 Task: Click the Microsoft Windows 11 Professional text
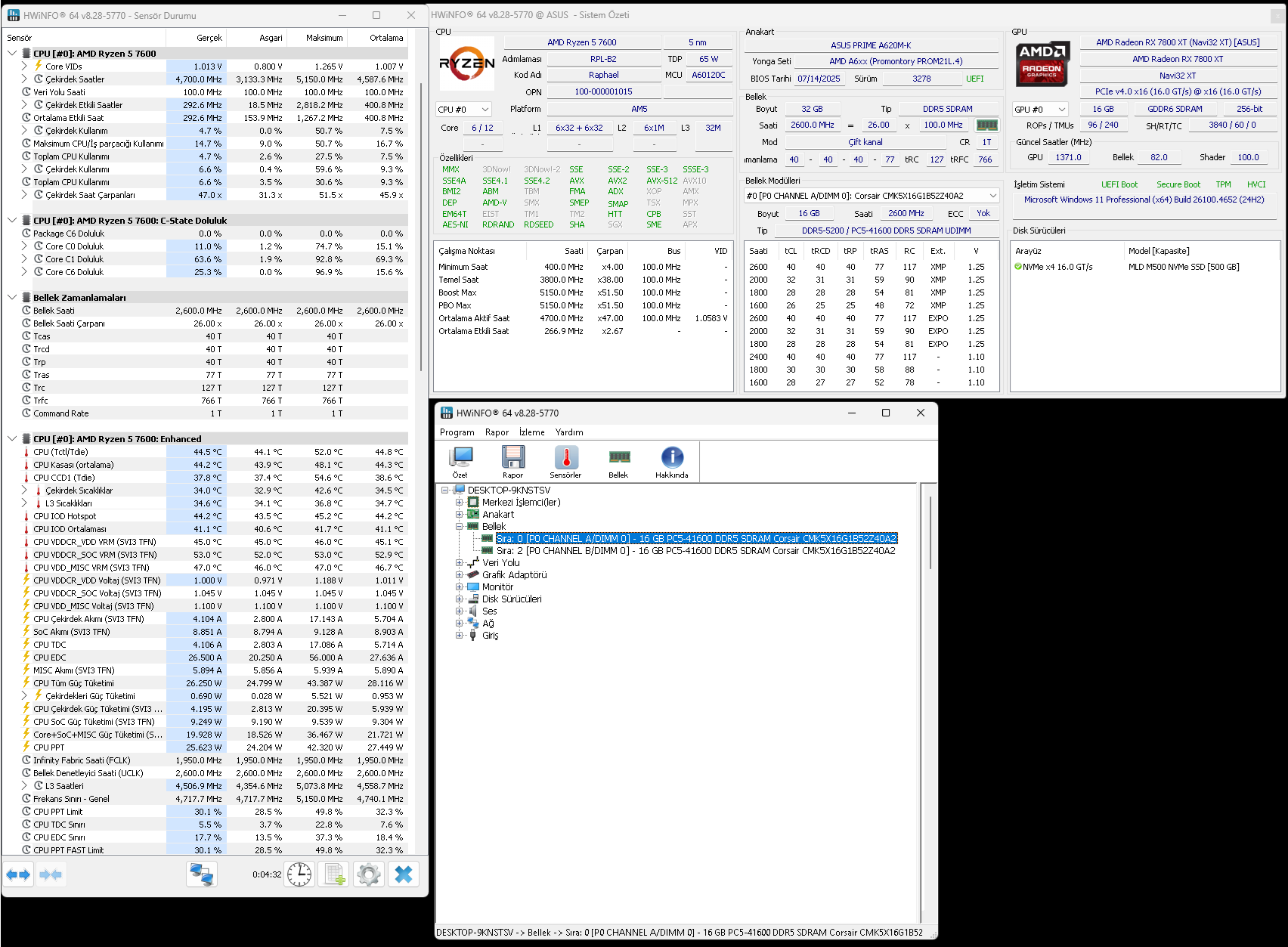tap(1144, 200)
